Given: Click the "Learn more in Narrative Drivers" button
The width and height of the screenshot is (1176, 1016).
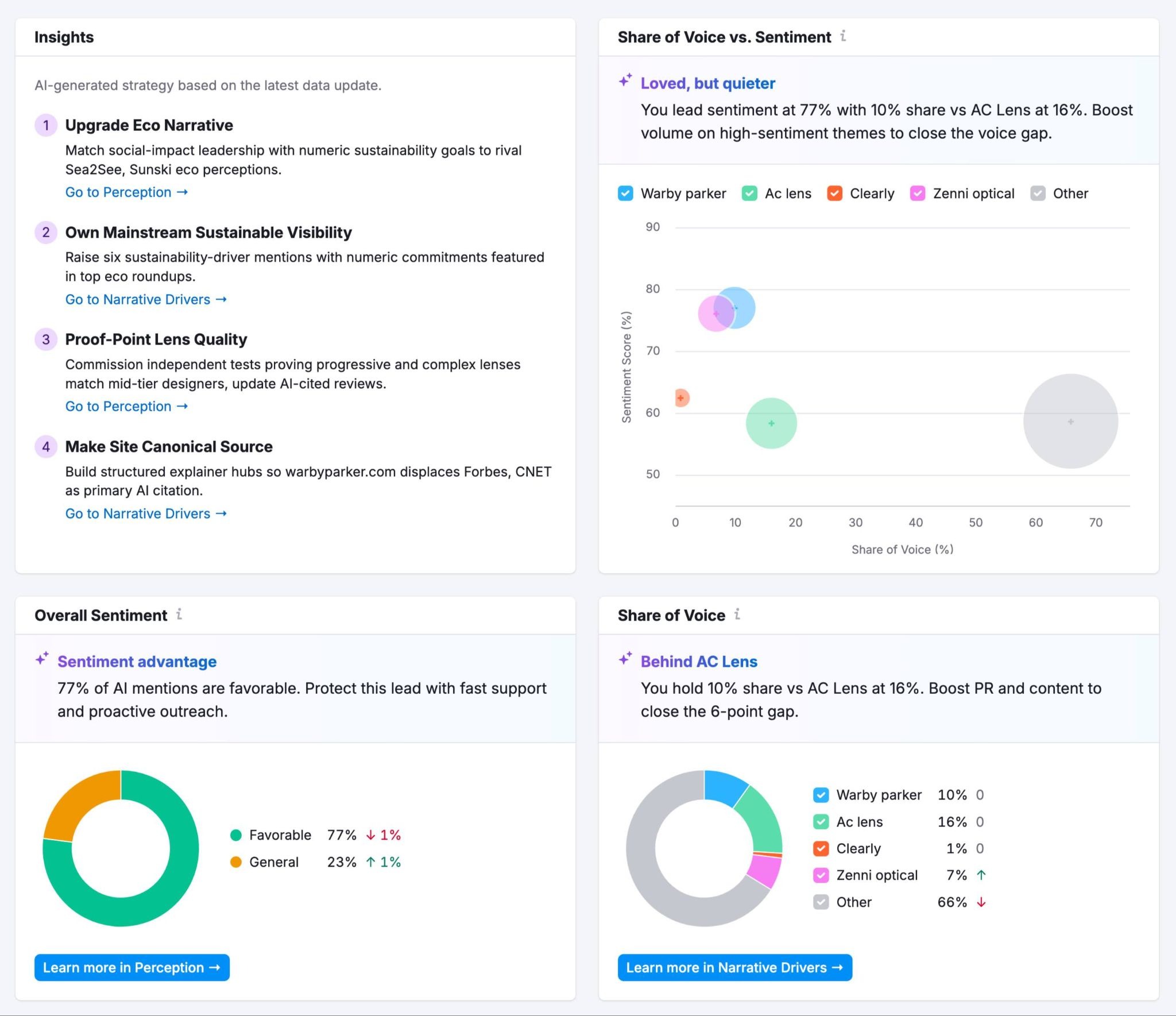Looking at the screenshot, I should (x=735, y=967).
